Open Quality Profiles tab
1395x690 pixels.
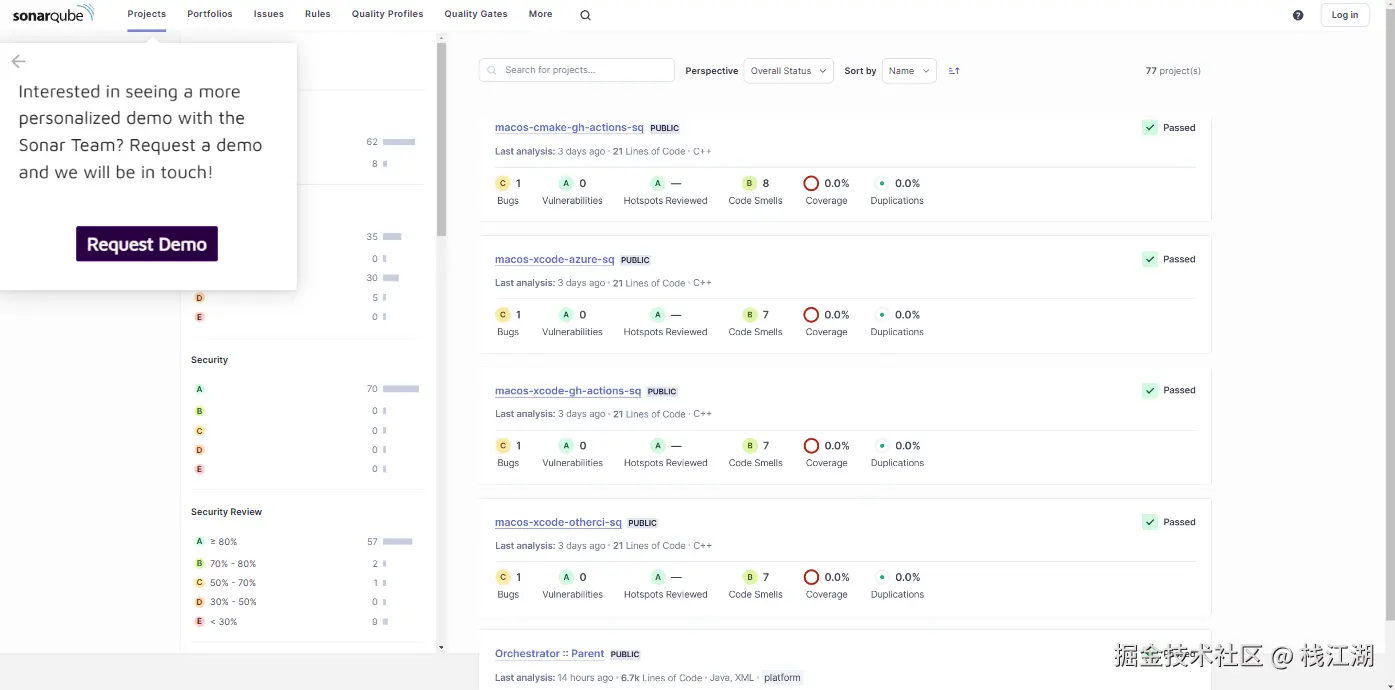tap(387, 14)
